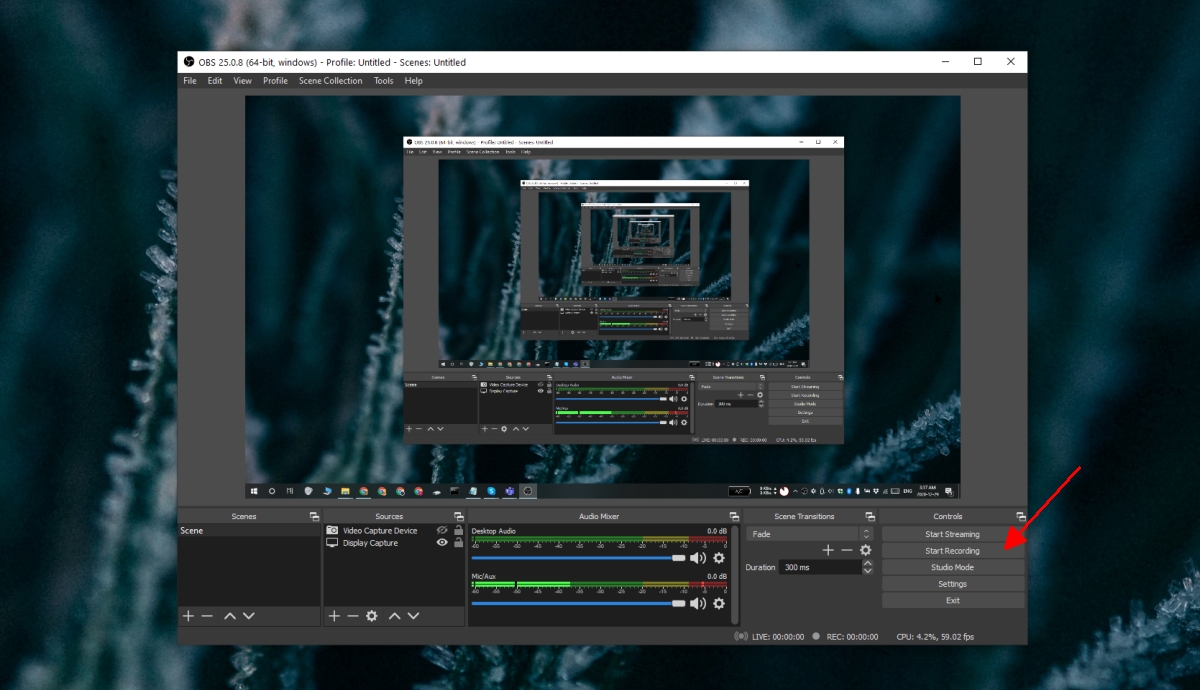Click the Audio Mixer scrollbar
The width and height of the screenshot is (1200, 690).
click(736, 575)
